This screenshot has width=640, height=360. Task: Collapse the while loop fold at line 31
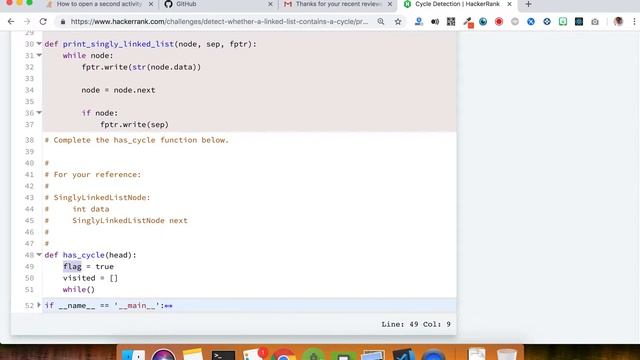pyautogui.click(x=39, y=55)
